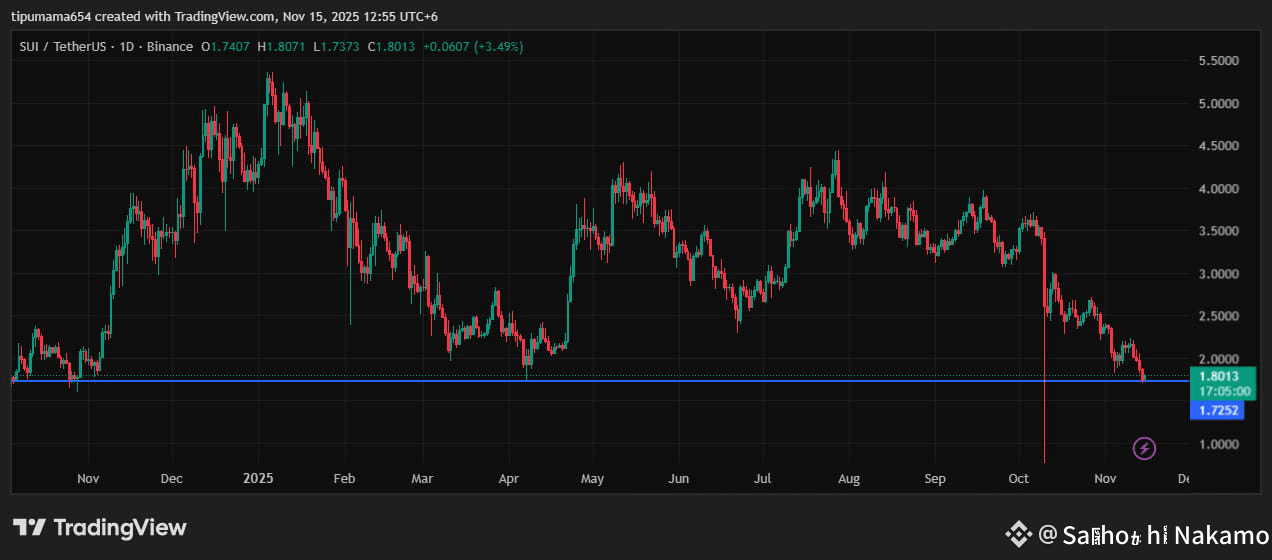This screenshot has height=560, width=1272.
Task: Click the Sep time axis label
Action: 935,479
